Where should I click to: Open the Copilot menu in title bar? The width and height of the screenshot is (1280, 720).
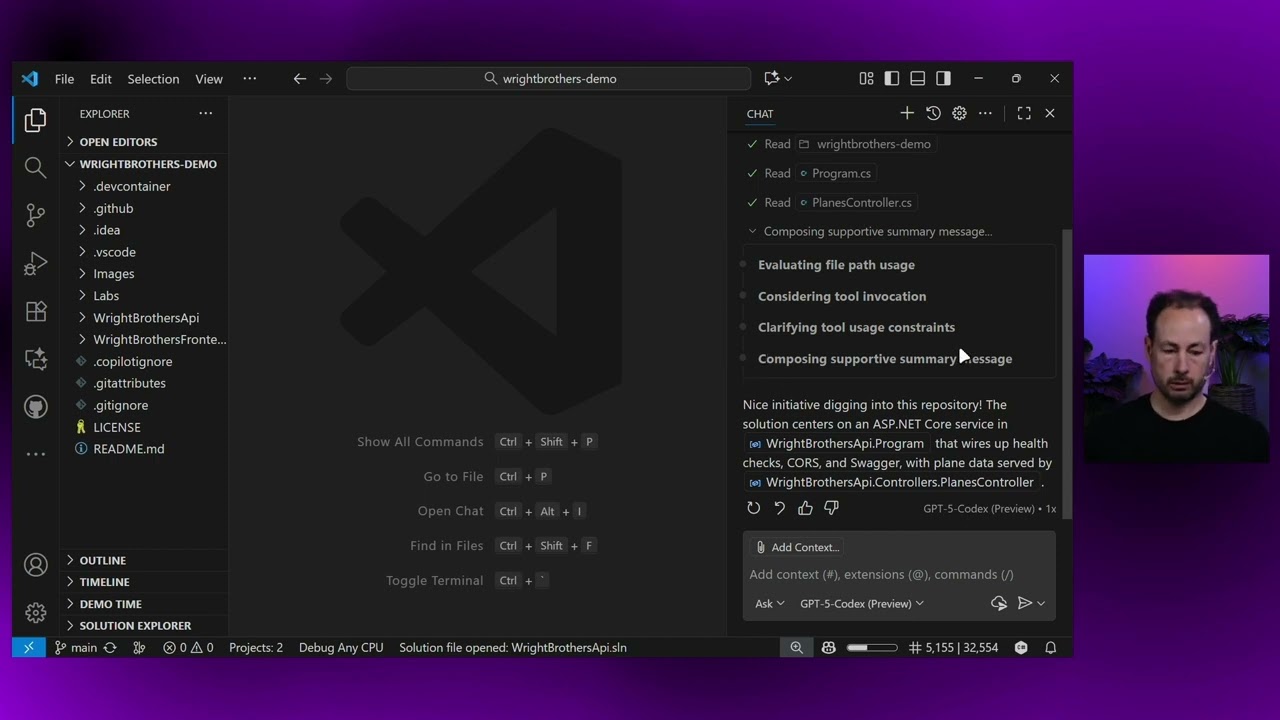click(778, 78)
